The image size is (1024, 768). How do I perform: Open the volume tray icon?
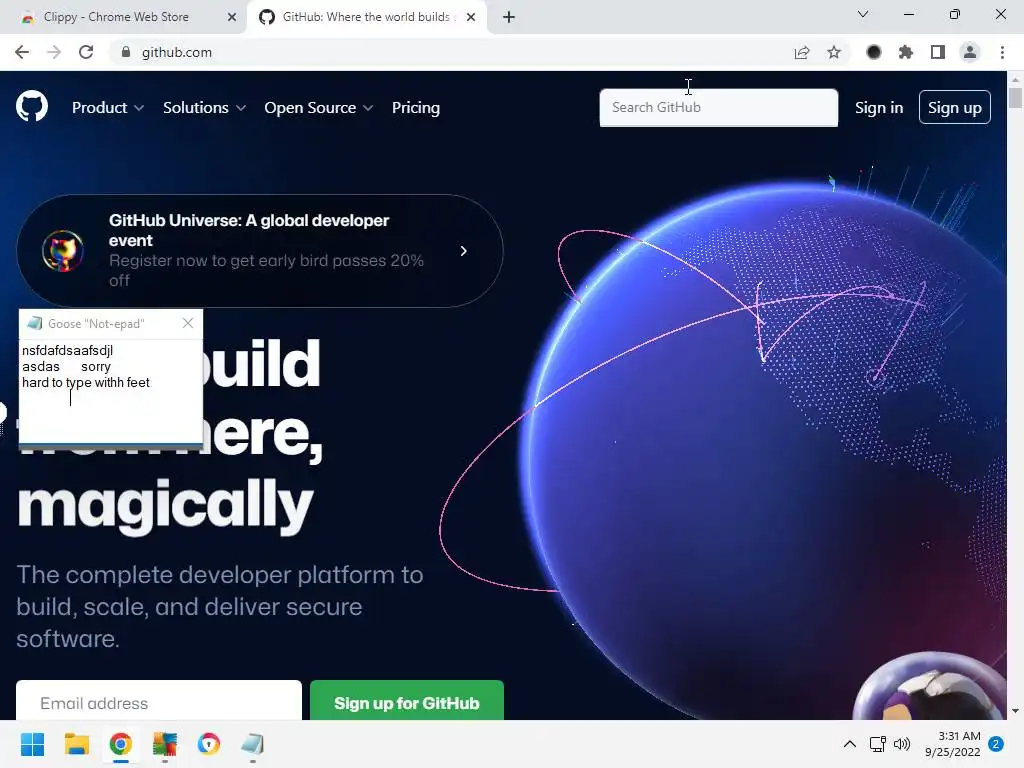click(902, 744)
